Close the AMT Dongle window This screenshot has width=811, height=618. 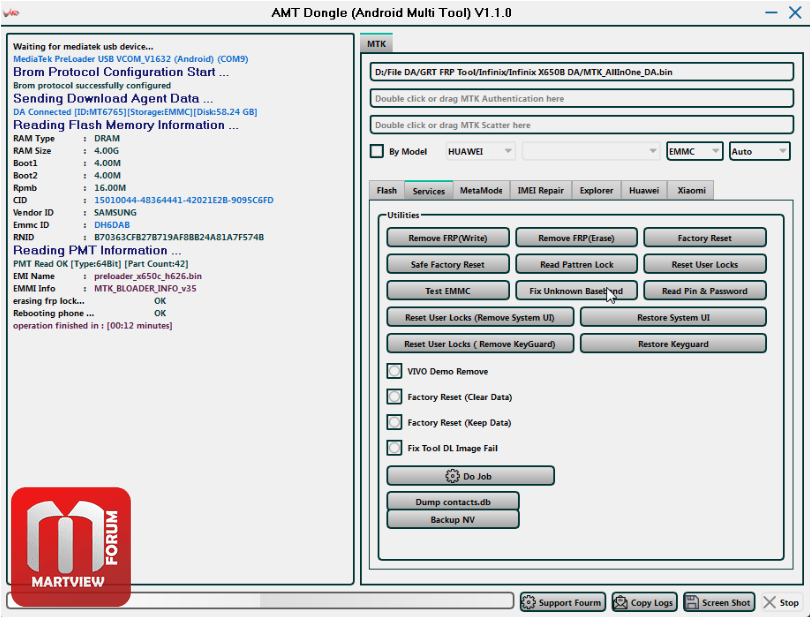795,12
